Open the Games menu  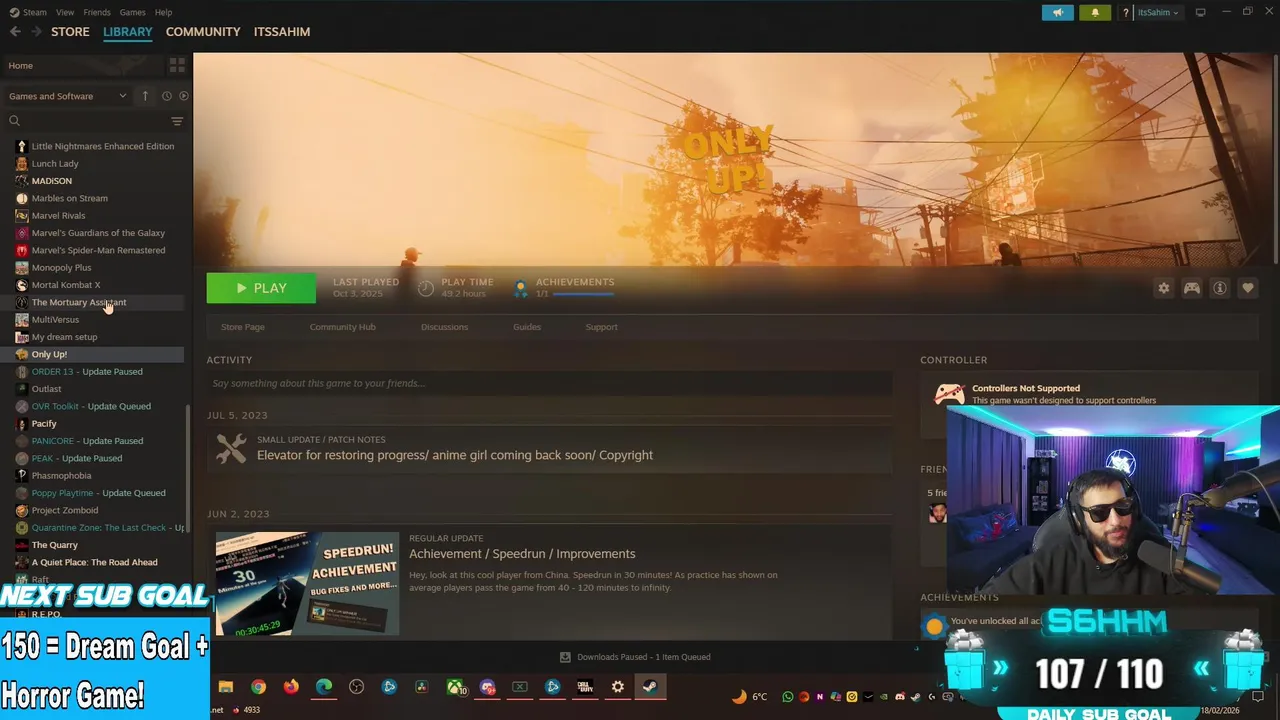coord(133,12)
